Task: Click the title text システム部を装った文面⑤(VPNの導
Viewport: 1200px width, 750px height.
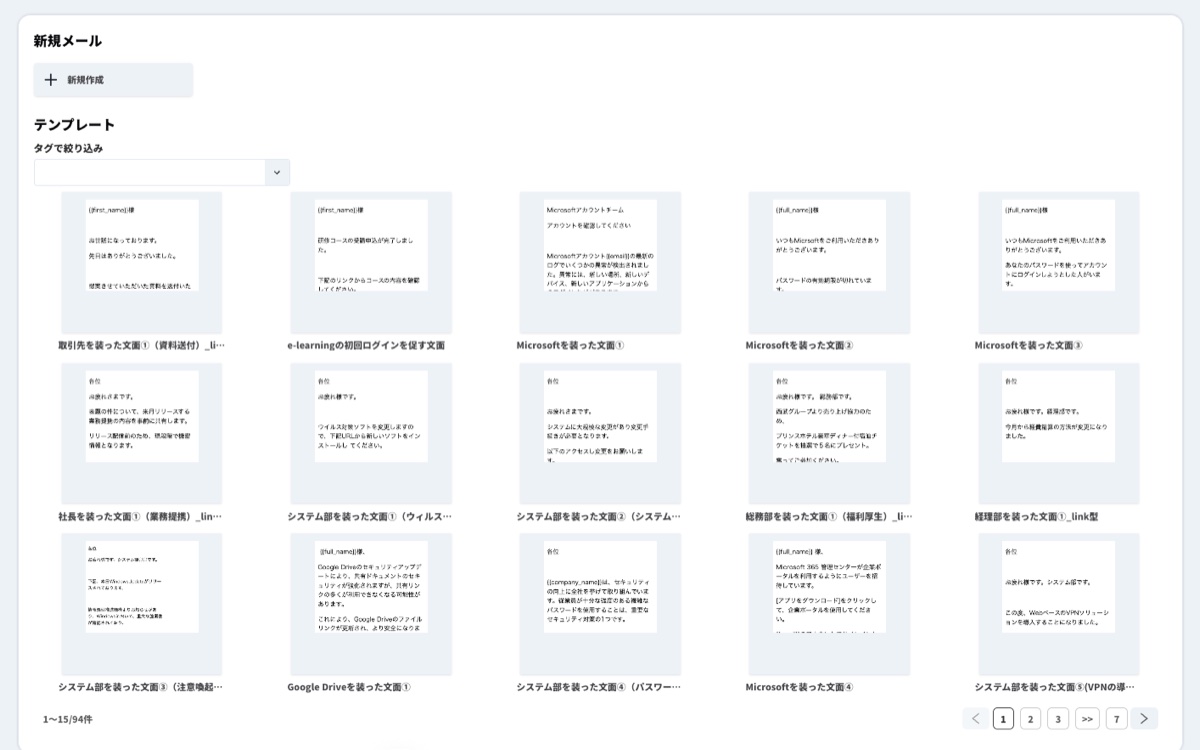Action: click(x=1055, y=687)
